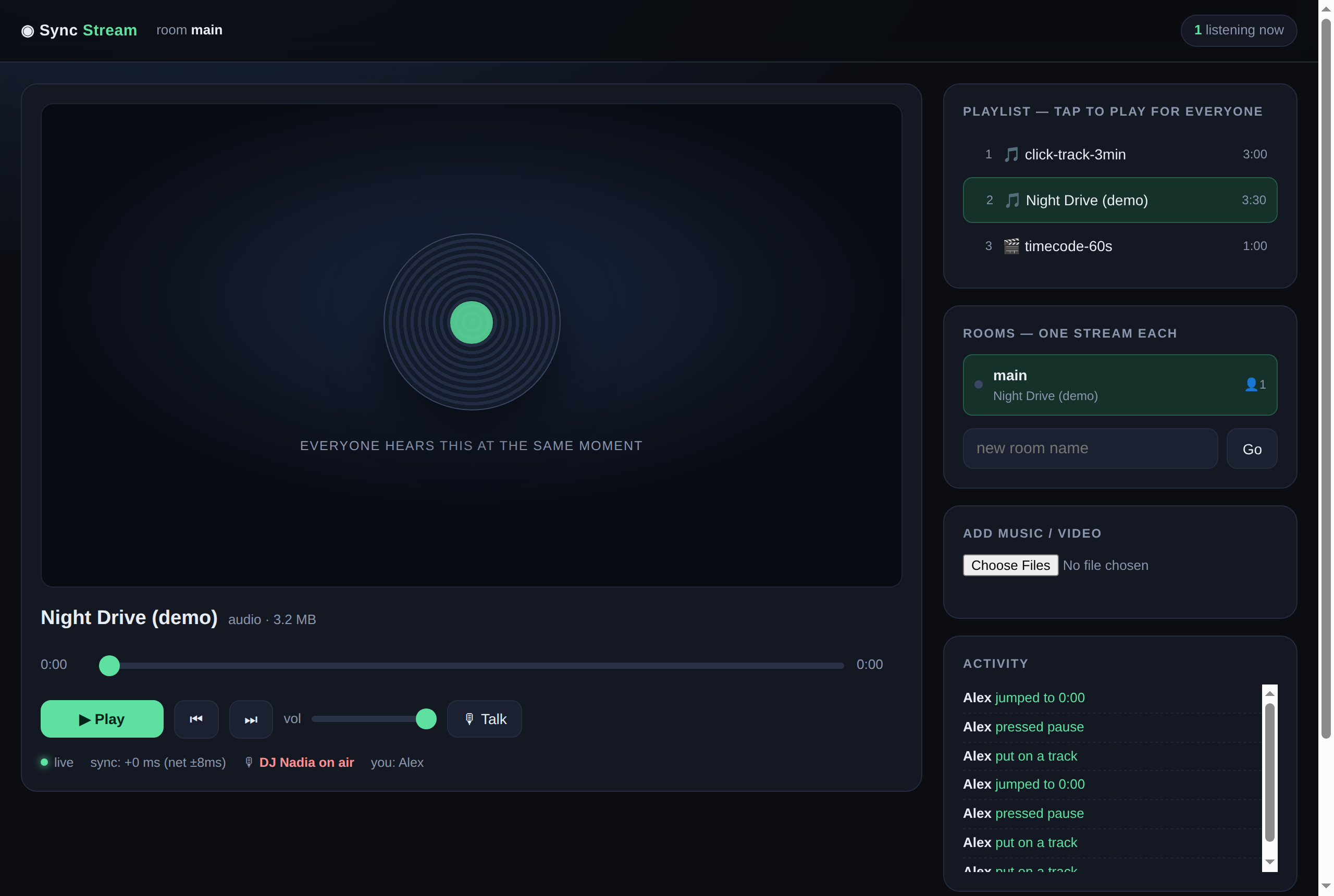Click the Go button to join room

pyautogui.click(x=1252, y=449)
